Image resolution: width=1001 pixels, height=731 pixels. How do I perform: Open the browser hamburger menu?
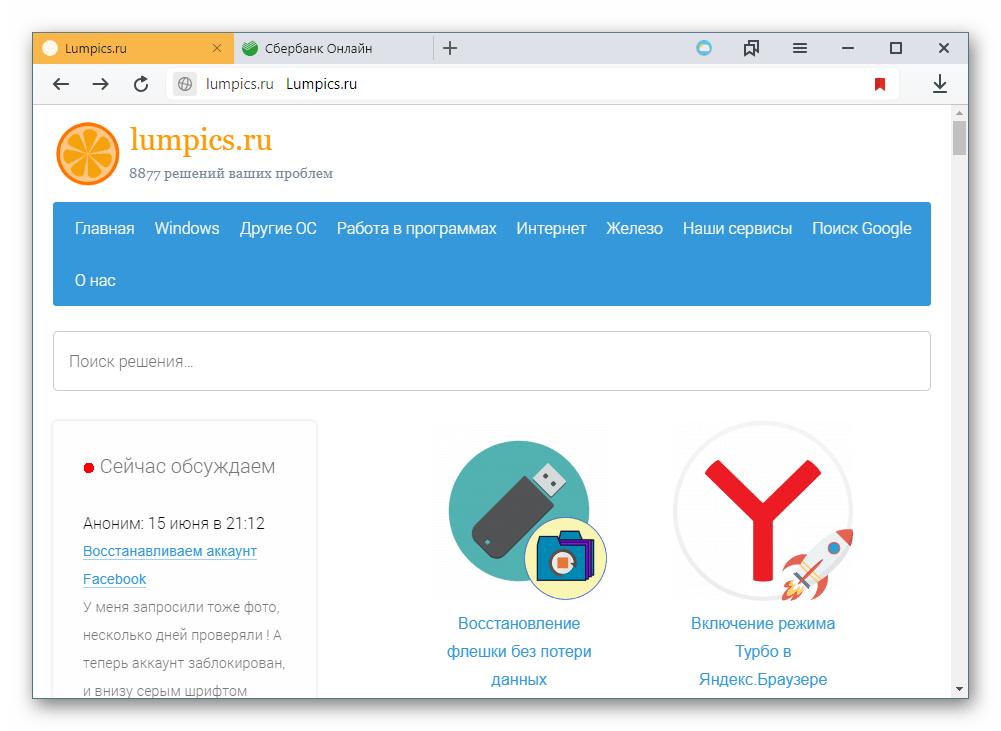coord(800,48)
